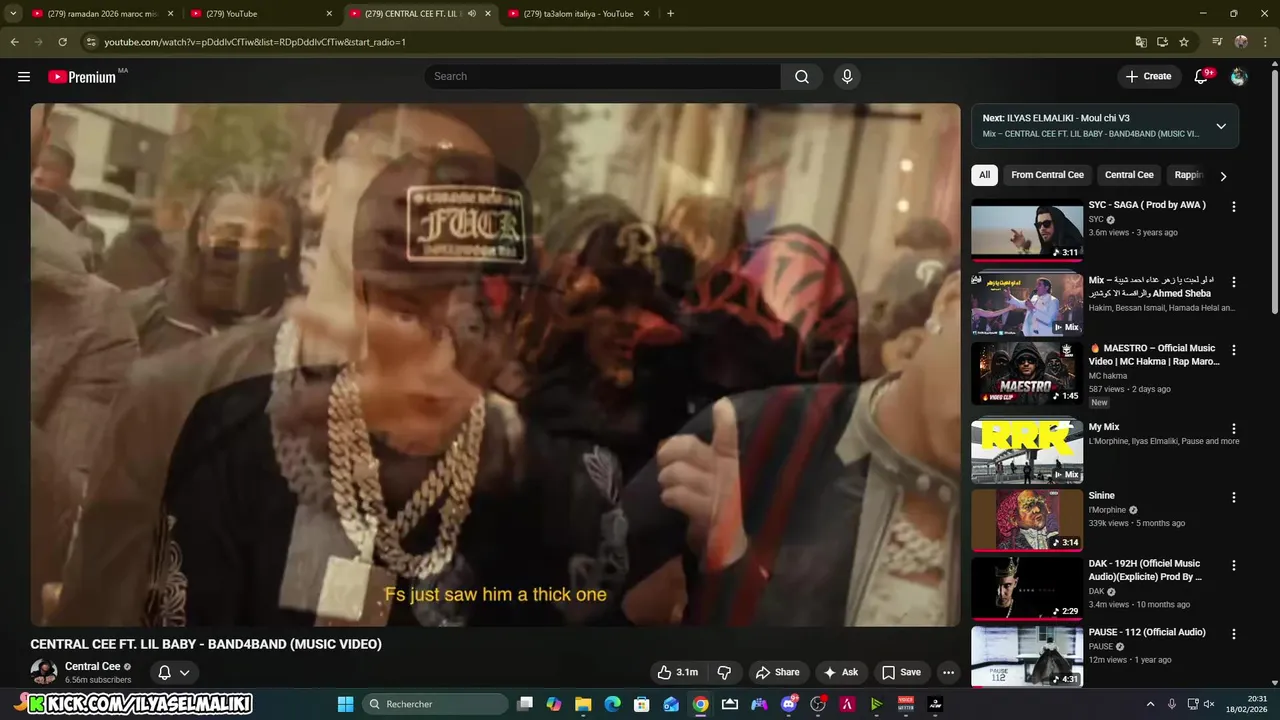This screenshot has width=1280, height=720.
Task: Open options for Ahmed Sheba mix
Action: [1233, 282]
